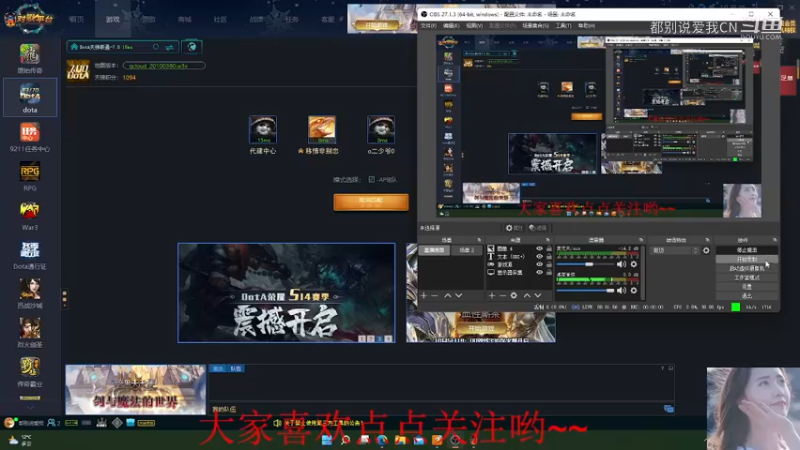Open File Explorer from the taskbar
Viewport: 800px width, 450px height.
click(x=401, y=440)
